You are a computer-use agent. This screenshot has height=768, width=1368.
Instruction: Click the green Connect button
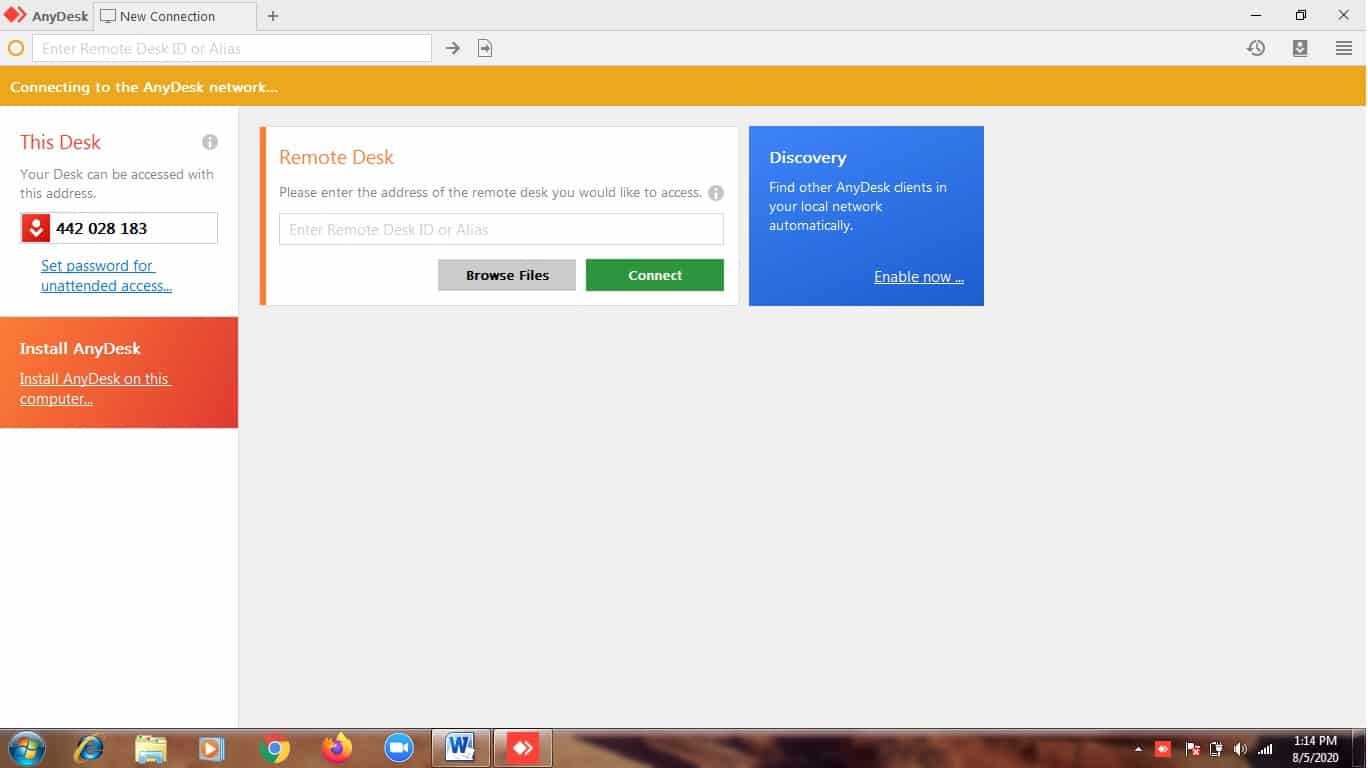coord(655,275)
